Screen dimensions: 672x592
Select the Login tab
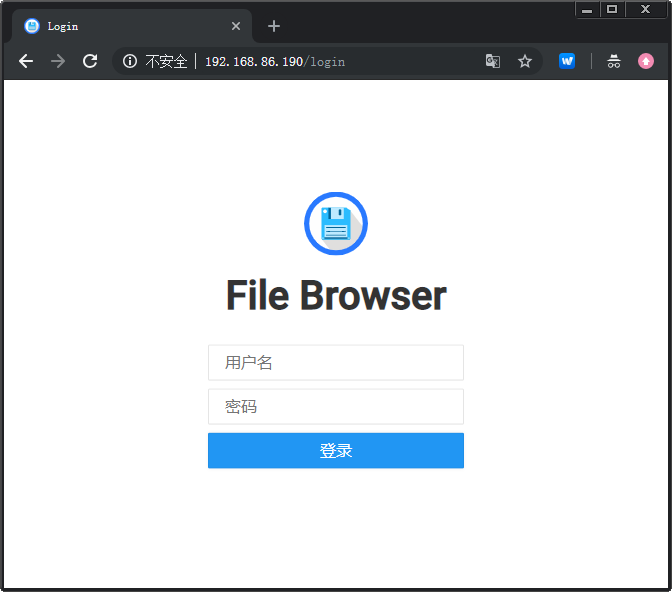(x=132, y=26)
